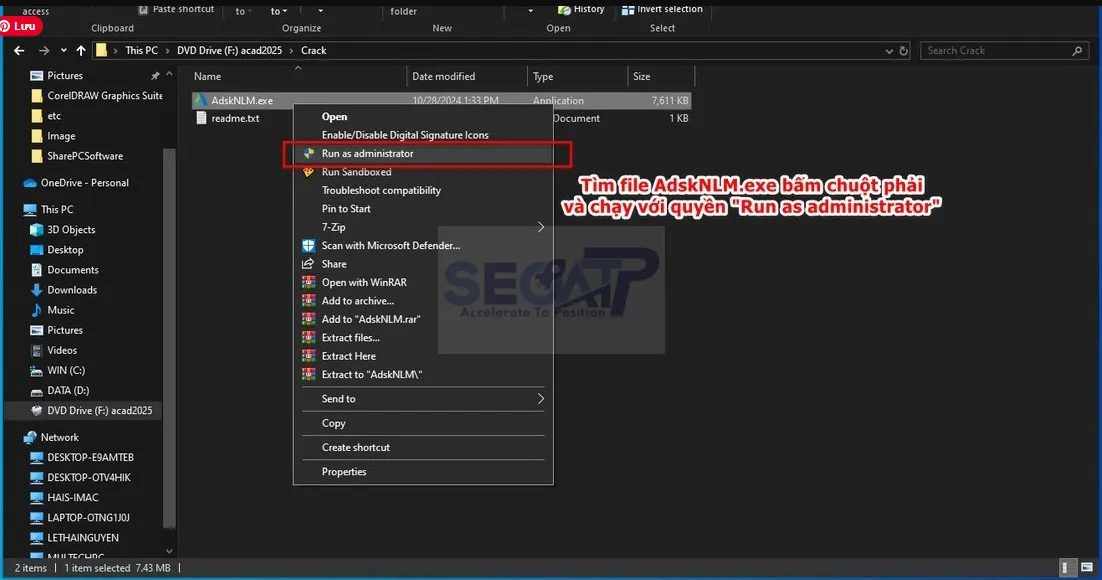The height and width of the screenshot is (580, 1102).
Task: Click the back navigation arrow
Action: coord(18,50)
